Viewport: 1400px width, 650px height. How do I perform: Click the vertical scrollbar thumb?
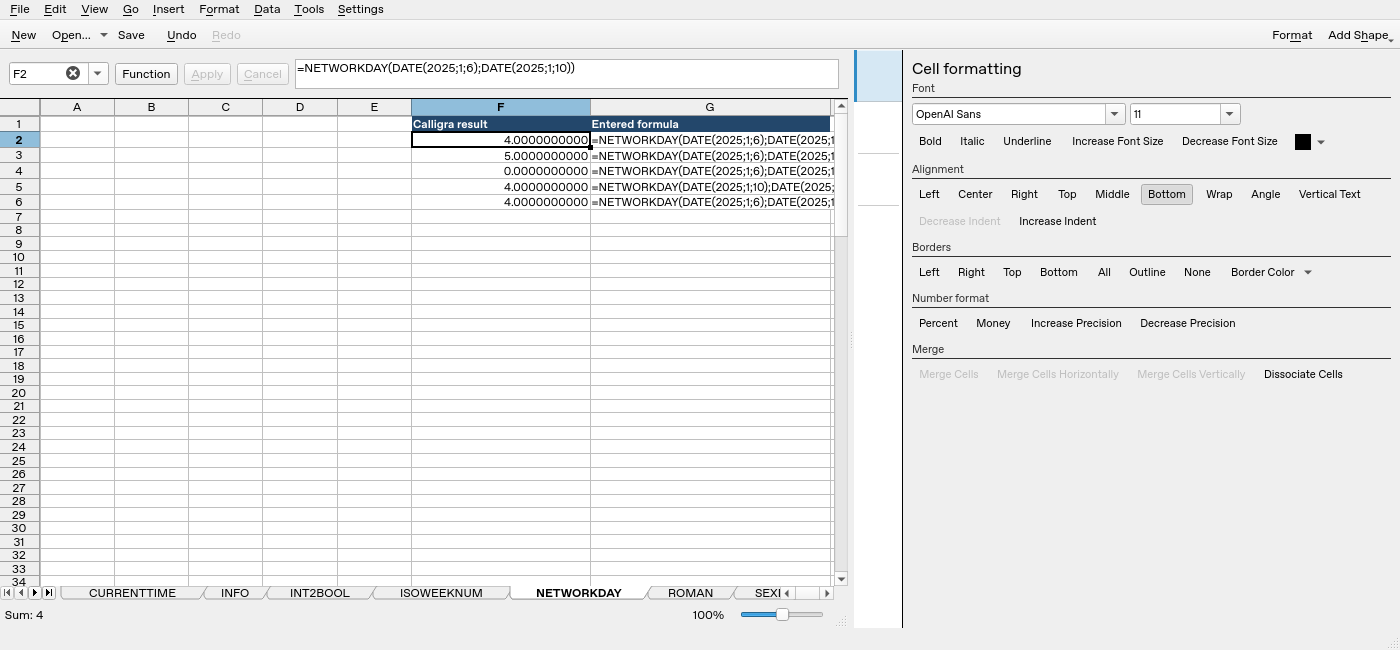[x=841, y=175]
